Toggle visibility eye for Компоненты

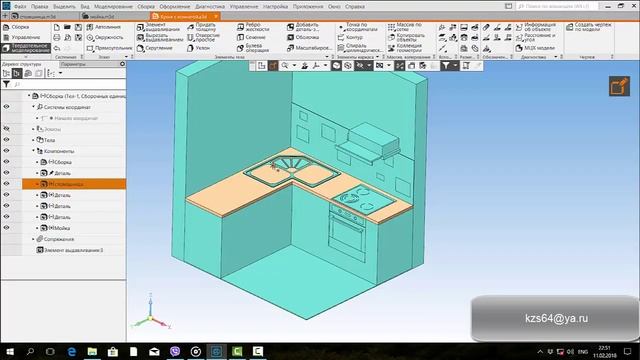click(6, 151)
